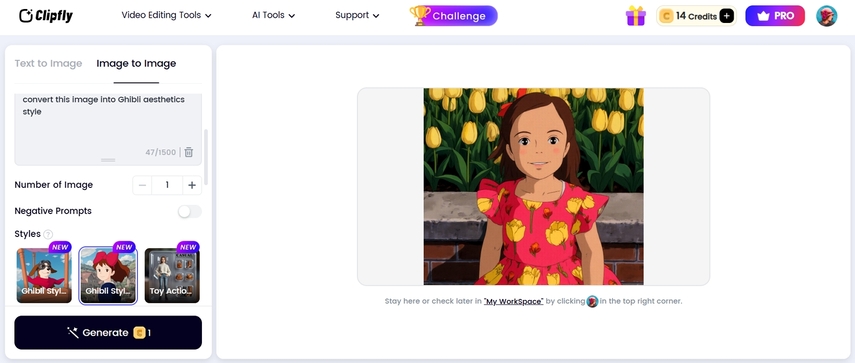The height and width of the screenshot is (363, 855).
Task: Click the Generate button
Action: click(108, 332)
